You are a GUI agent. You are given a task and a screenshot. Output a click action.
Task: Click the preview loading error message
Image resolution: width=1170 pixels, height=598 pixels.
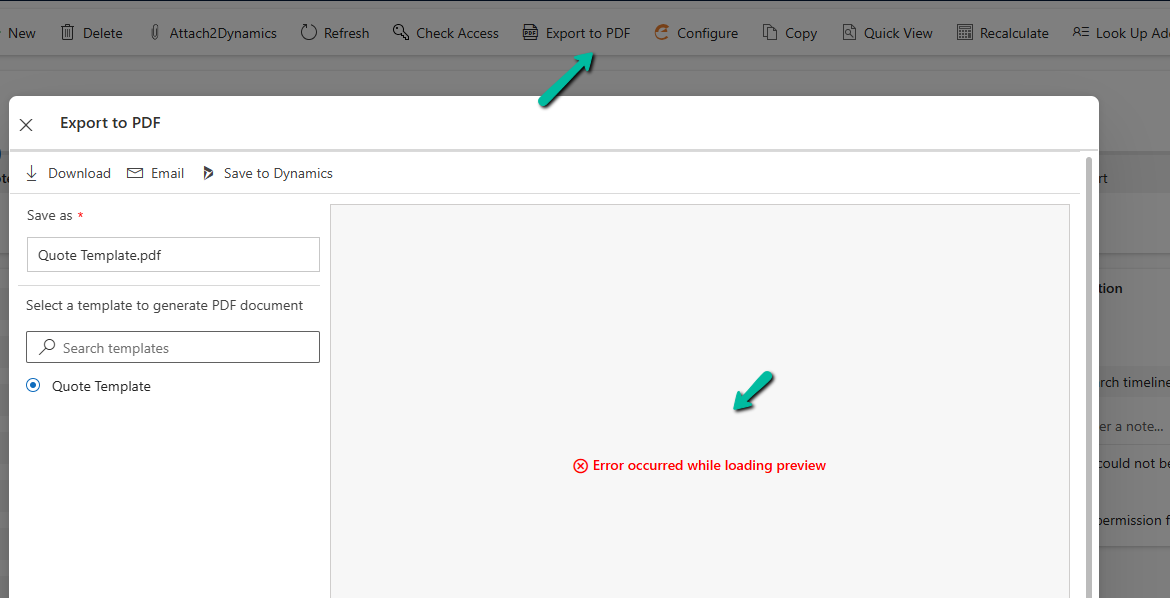699,465
